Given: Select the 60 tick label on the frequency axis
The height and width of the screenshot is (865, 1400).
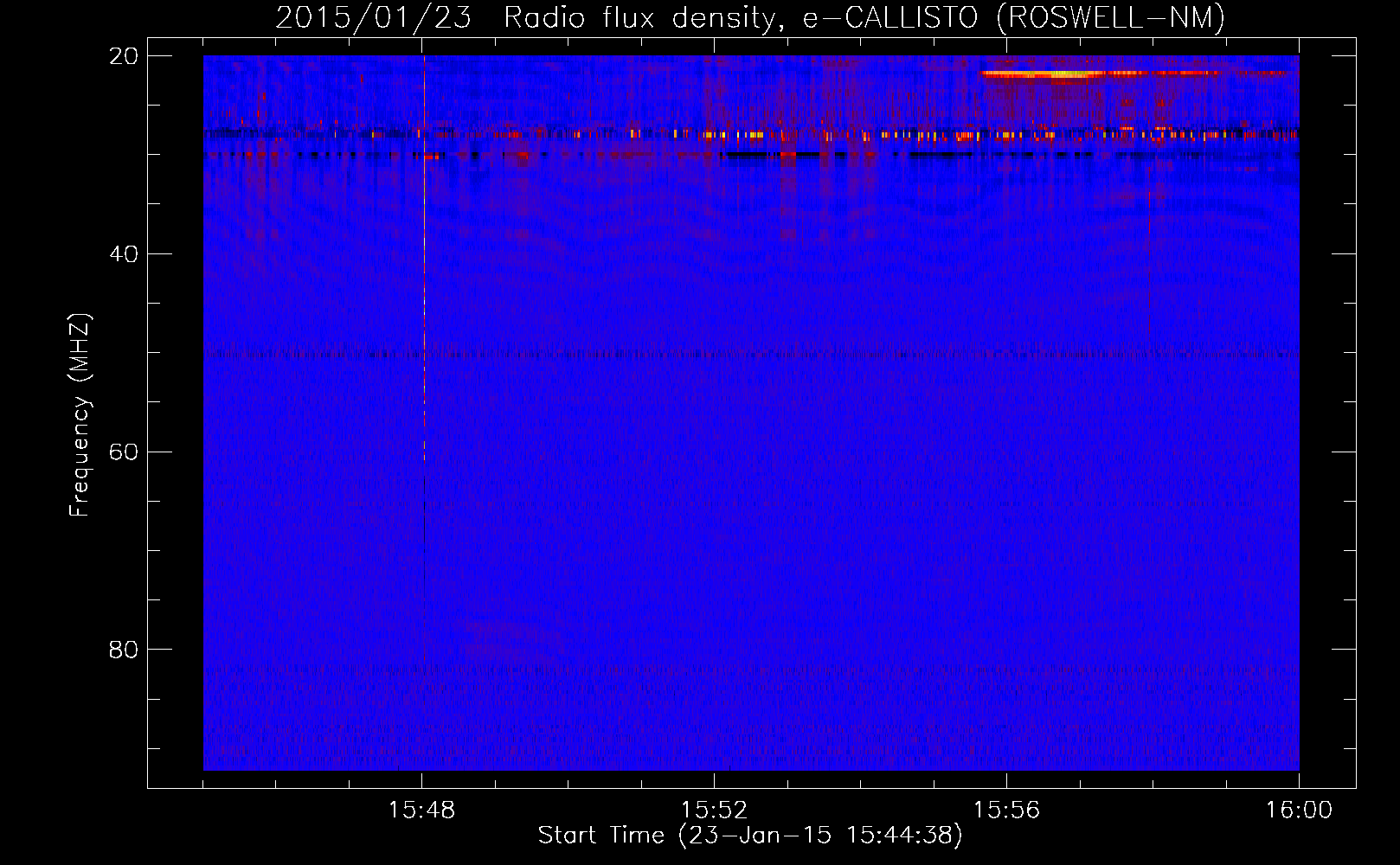Looking at the screenshot, I should tap(124, 452).
